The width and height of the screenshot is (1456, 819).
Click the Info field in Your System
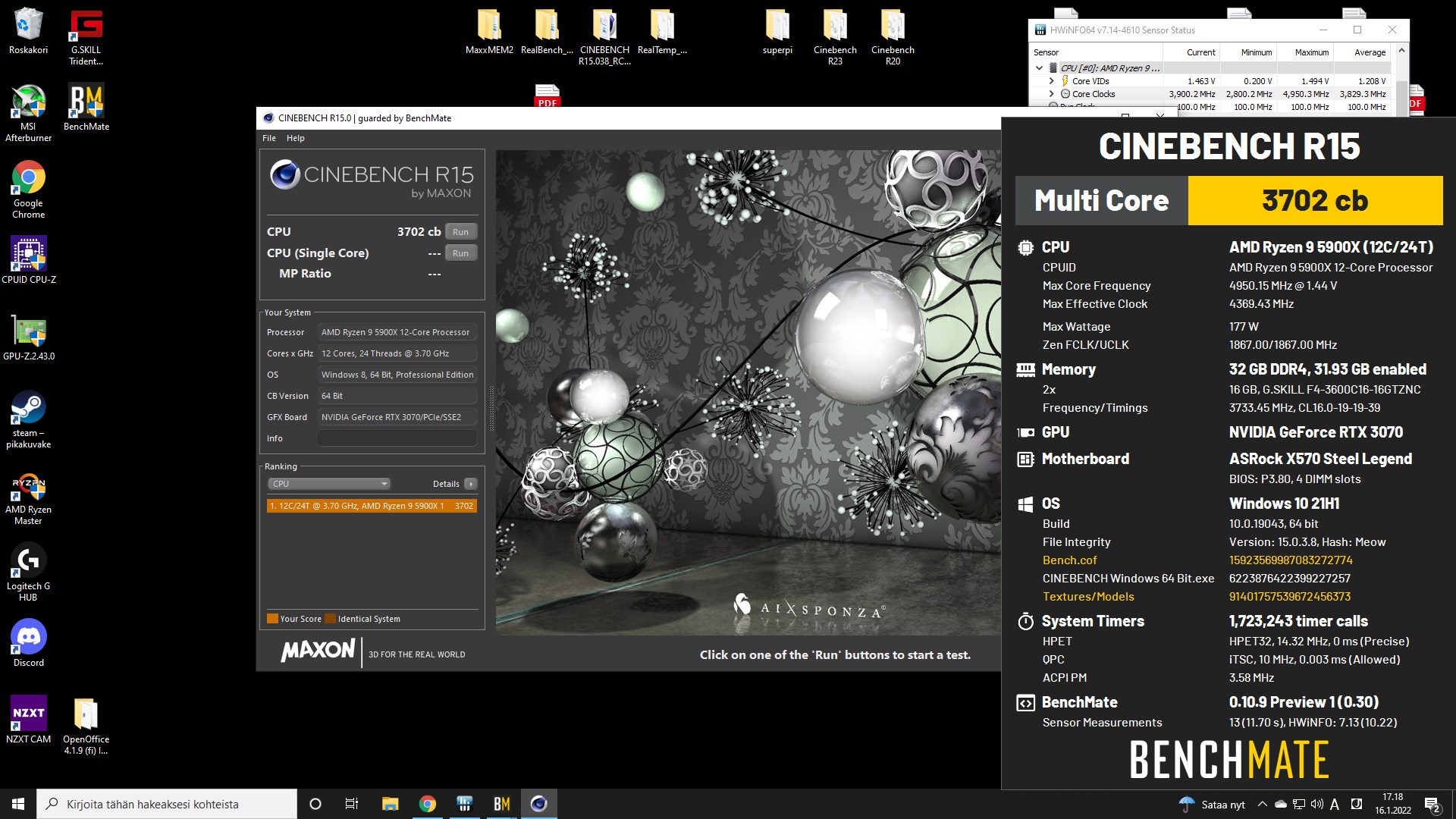tap(397, 438)
